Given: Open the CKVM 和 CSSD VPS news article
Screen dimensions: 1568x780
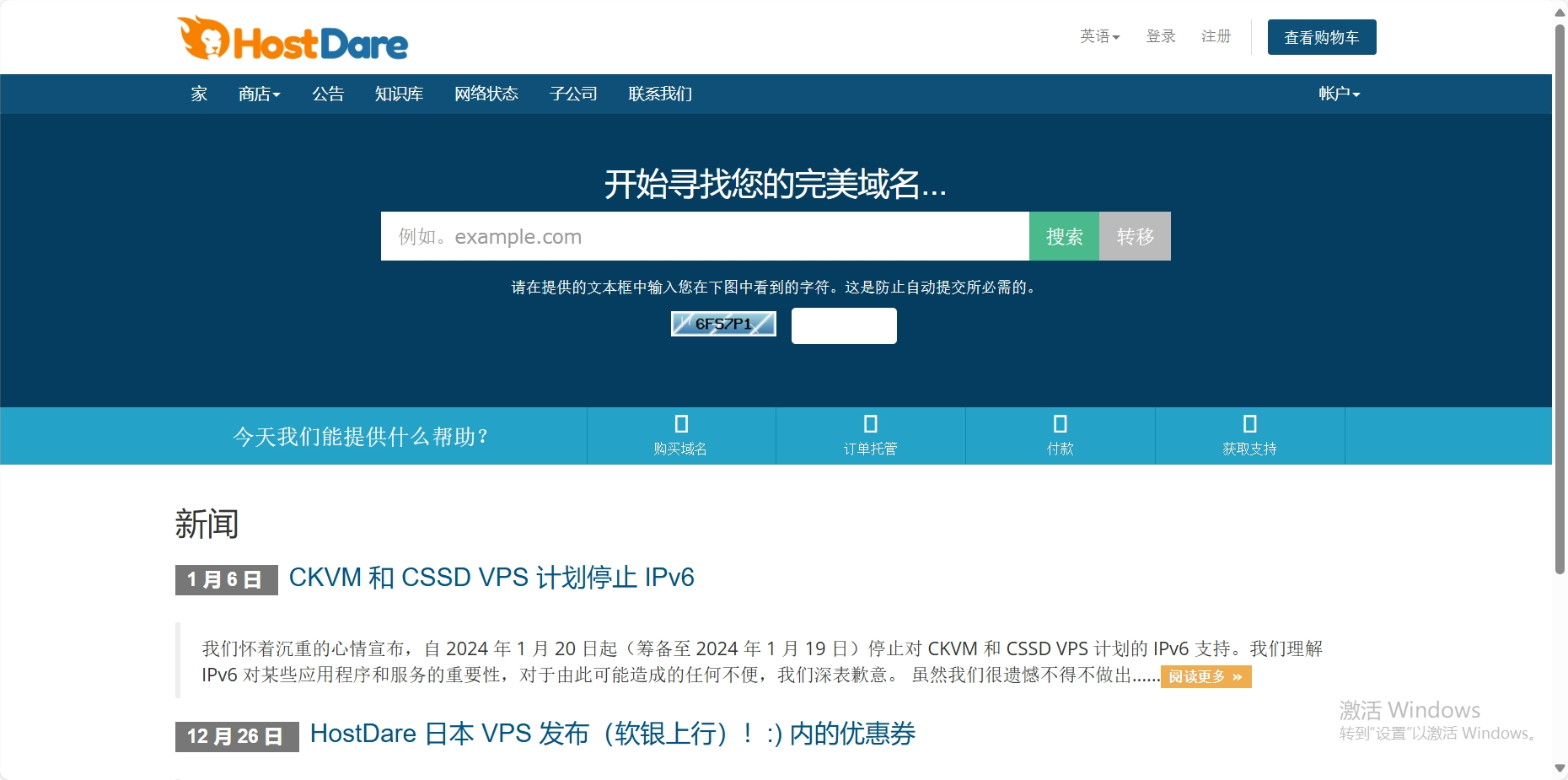Looking at the screenshot, I should pos(490,578).
